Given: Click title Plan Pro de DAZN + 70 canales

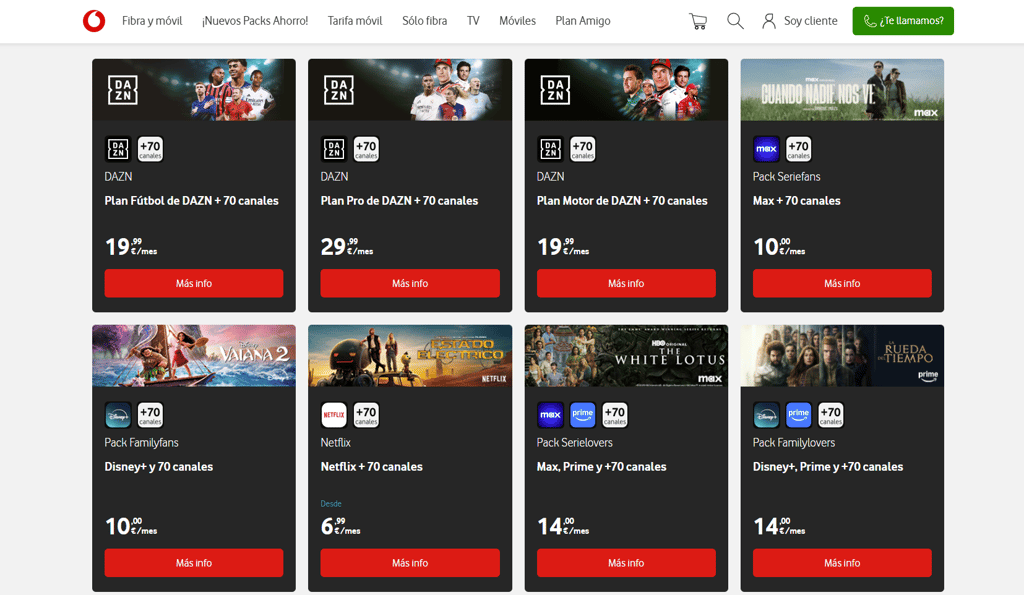Looking at the screenshot, I should point(399,201).
